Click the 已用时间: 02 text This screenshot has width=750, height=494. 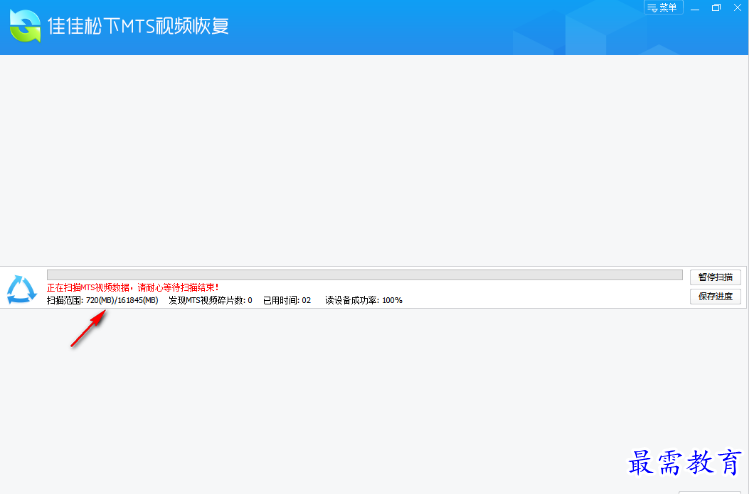pos(287,300)
